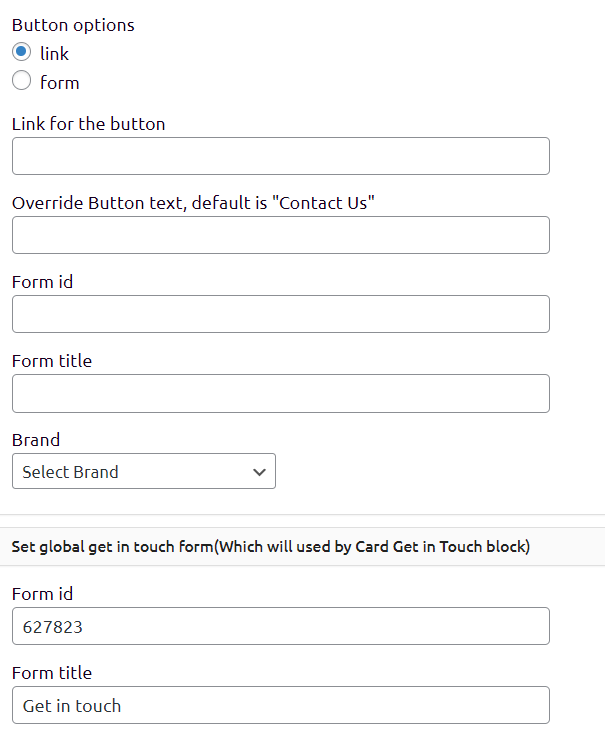The image size is (605, 739).
Task: Click the "Form id" label above the empty field
Action: pos(42,282)
